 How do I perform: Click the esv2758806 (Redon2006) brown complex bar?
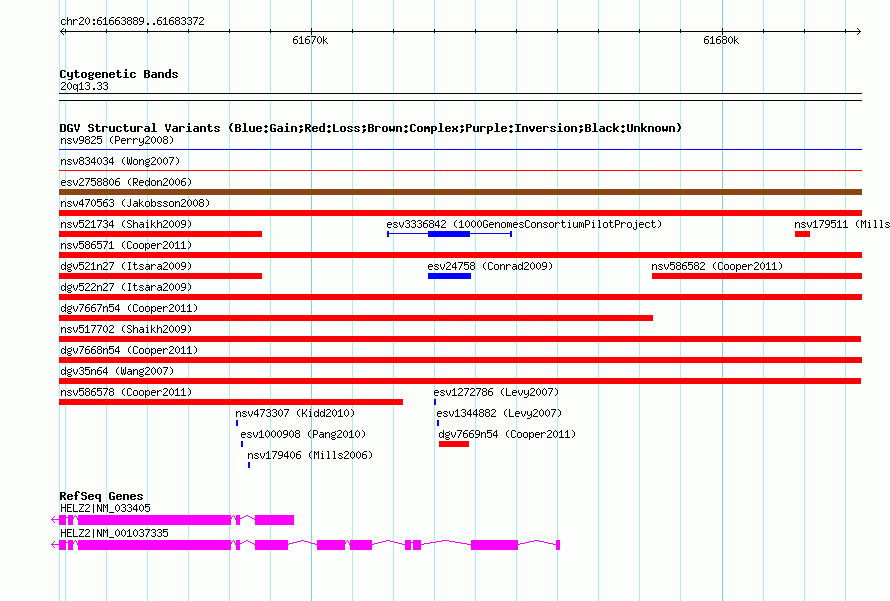pyautogui.click(x=460, y=192)
